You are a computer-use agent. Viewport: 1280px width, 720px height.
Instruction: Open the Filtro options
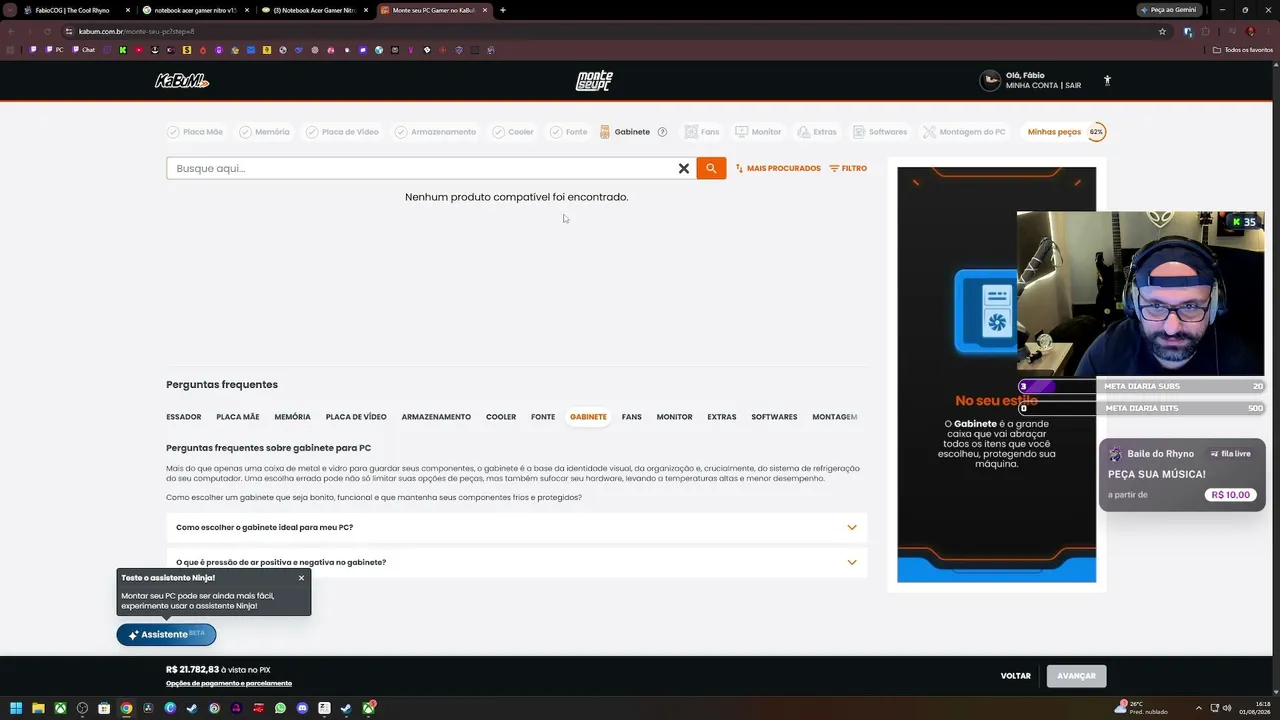coord(848,168)
